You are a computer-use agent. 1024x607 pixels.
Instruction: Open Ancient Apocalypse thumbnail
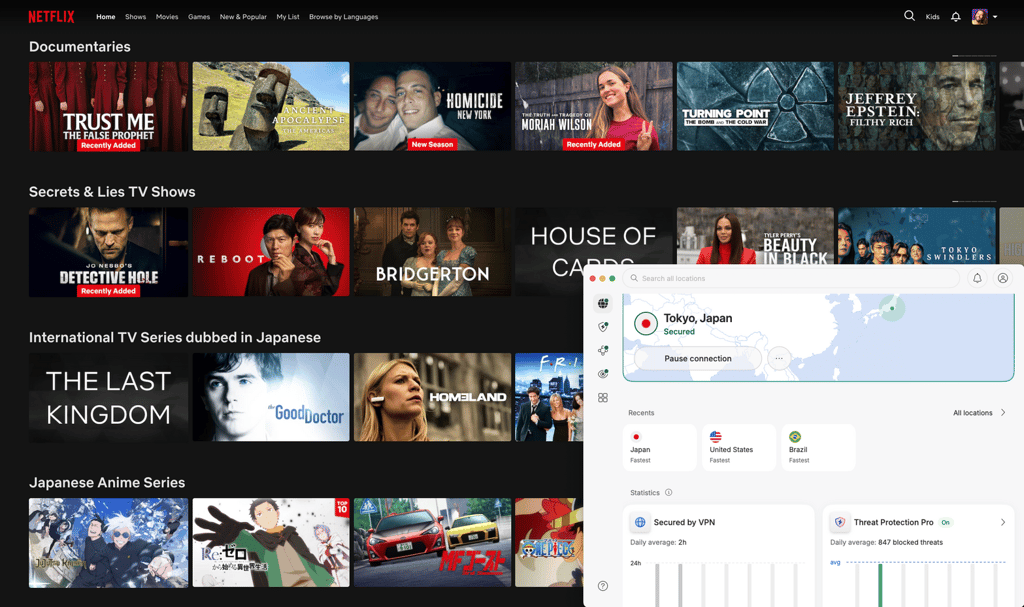(271, 107)
